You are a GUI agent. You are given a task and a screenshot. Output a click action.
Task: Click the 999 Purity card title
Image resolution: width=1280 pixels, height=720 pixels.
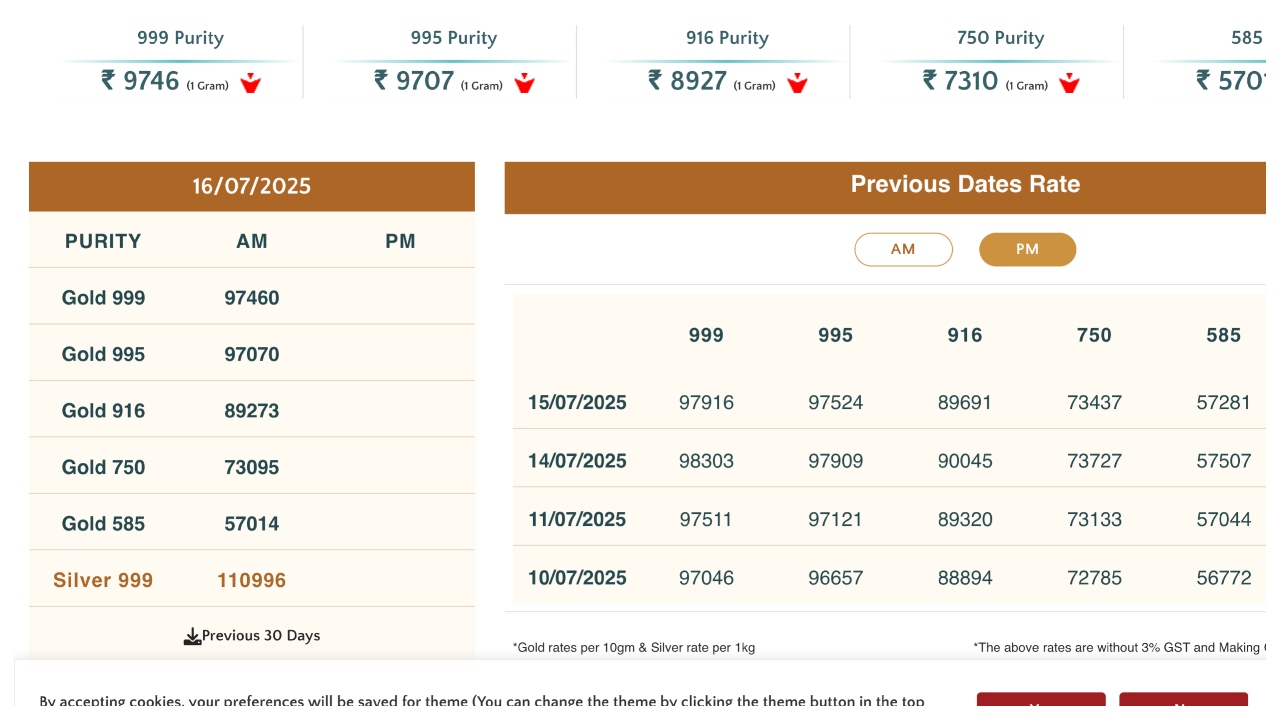(x=180, y=38)
